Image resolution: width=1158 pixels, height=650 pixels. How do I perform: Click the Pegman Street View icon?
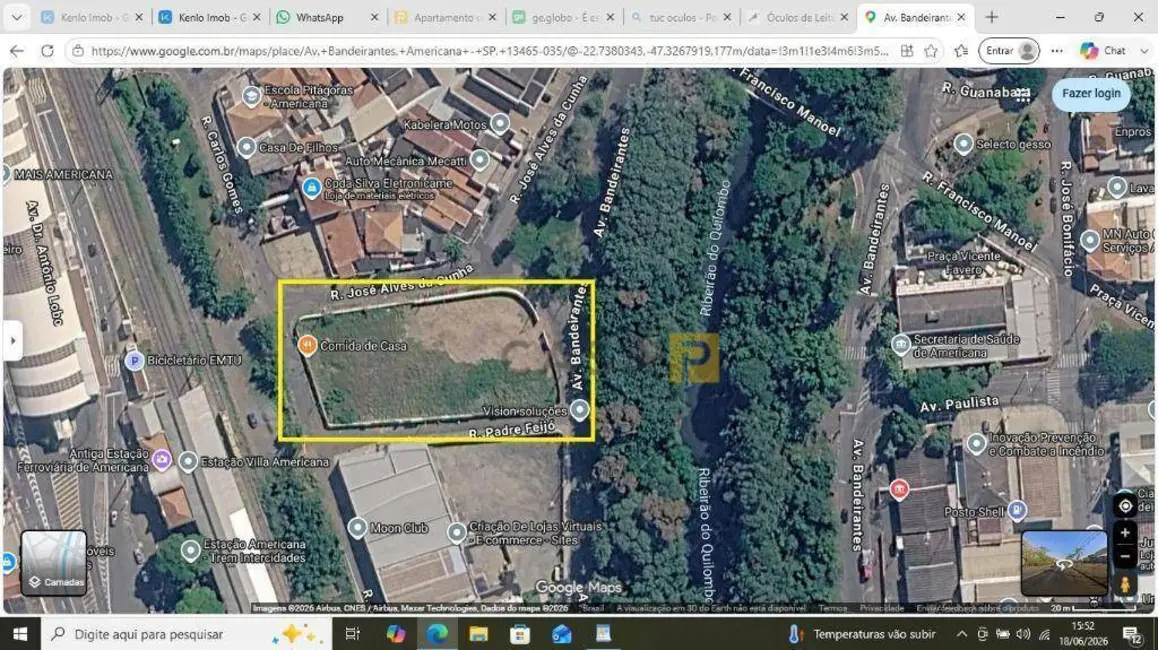coord(1125,584)
